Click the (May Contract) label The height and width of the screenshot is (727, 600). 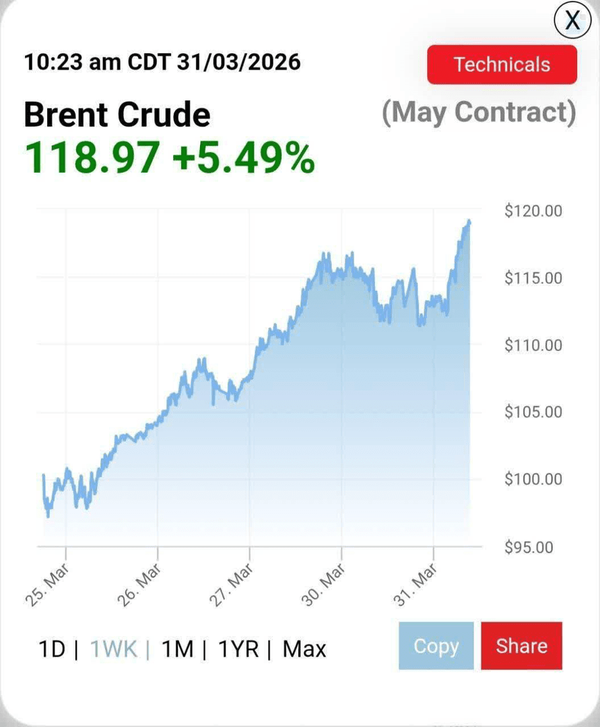479,113
